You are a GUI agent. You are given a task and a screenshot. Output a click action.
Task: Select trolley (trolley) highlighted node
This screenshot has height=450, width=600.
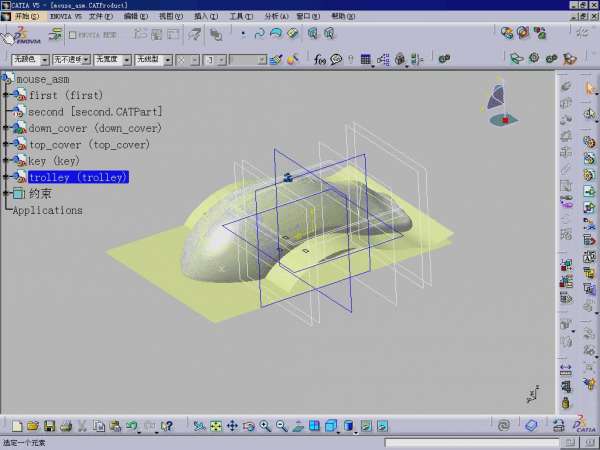(78, 177)
